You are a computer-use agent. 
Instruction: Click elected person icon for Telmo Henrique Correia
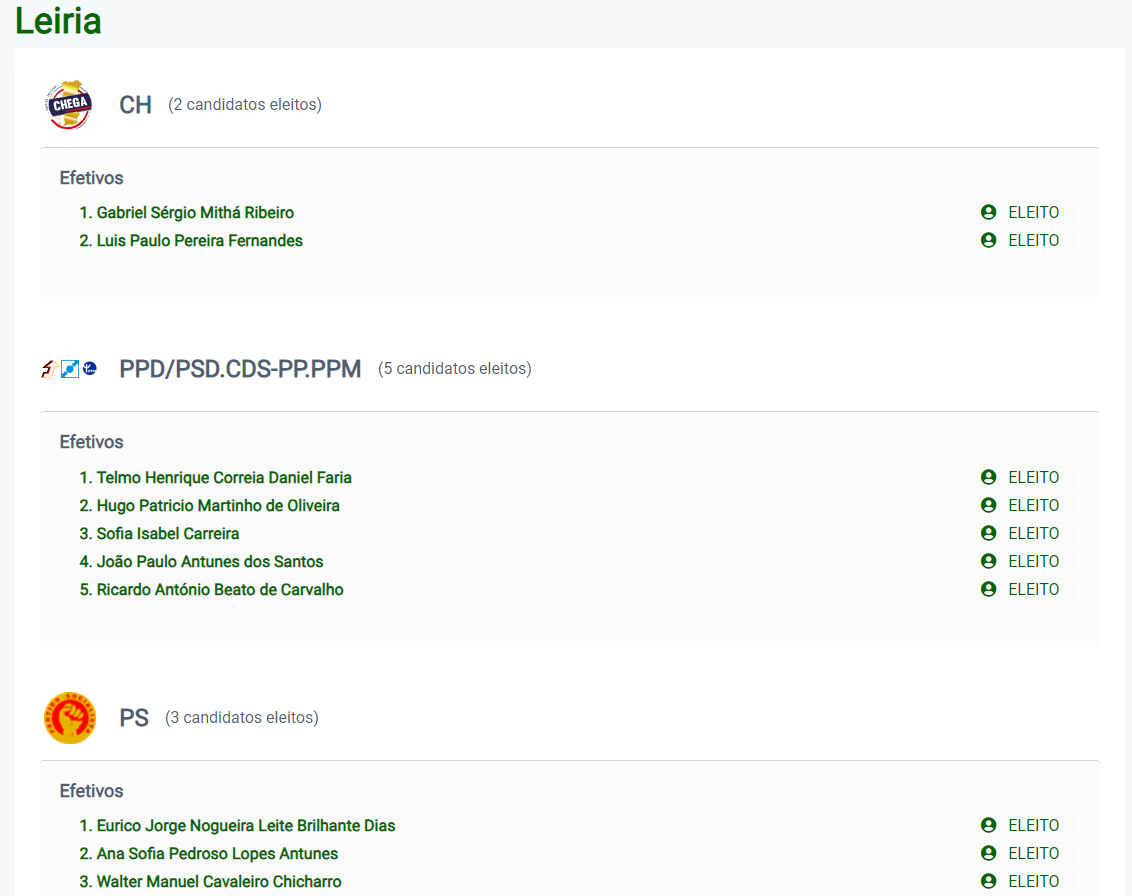point(988,477)
